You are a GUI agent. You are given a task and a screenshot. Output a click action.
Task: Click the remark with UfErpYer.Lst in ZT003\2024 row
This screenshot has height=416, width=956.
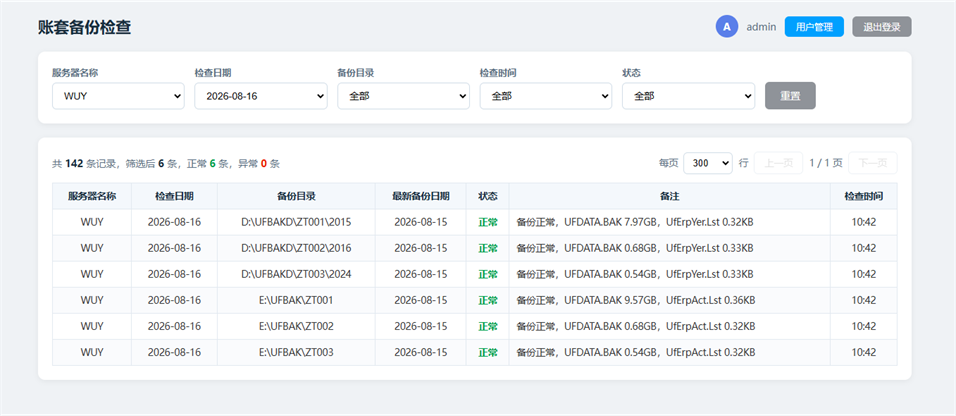click(x=635, y=274)
